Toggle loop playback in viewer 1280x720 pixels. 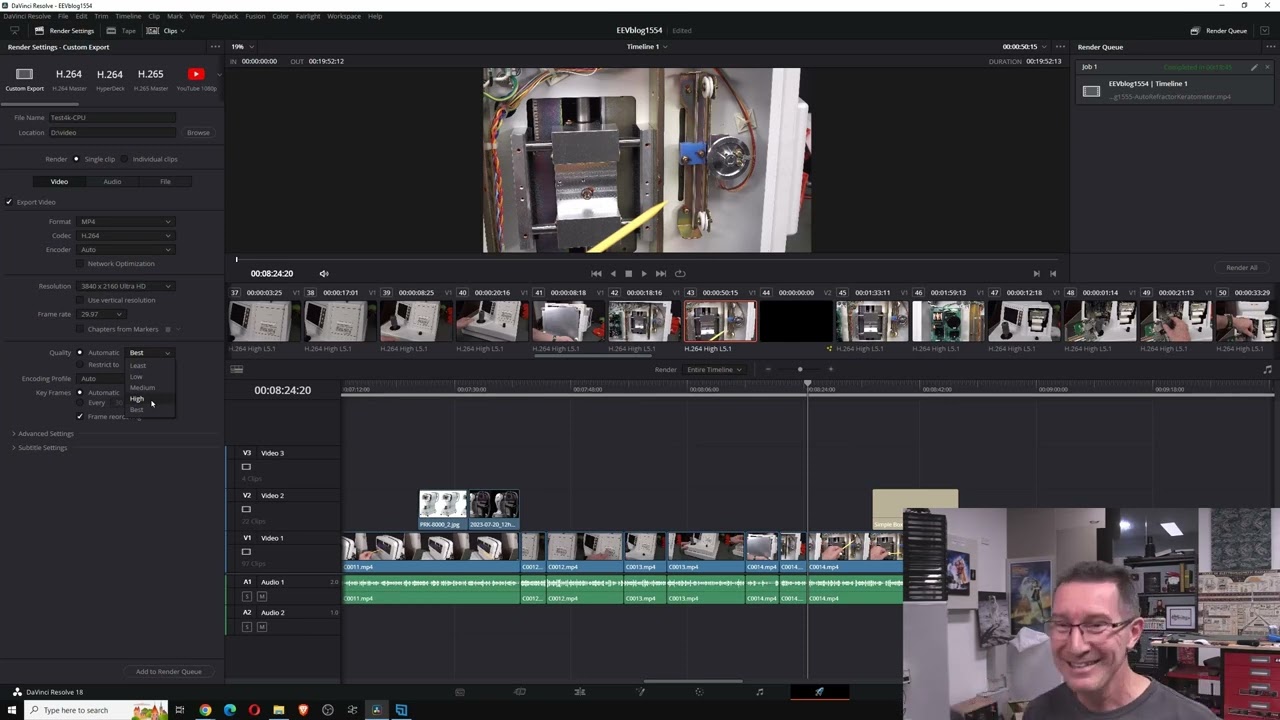(x=680, y=273)
